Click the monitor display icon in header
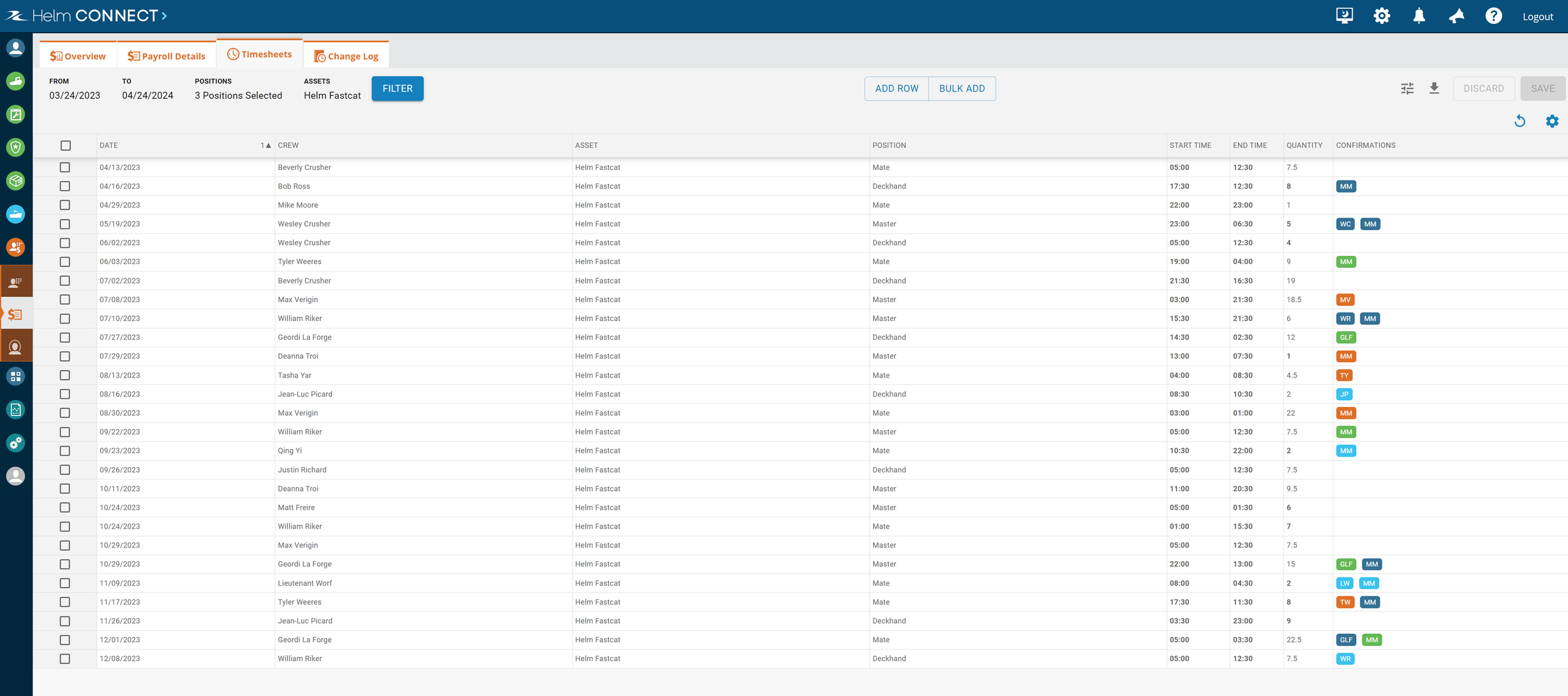The image size is (1568, 696). (1344, 16)
